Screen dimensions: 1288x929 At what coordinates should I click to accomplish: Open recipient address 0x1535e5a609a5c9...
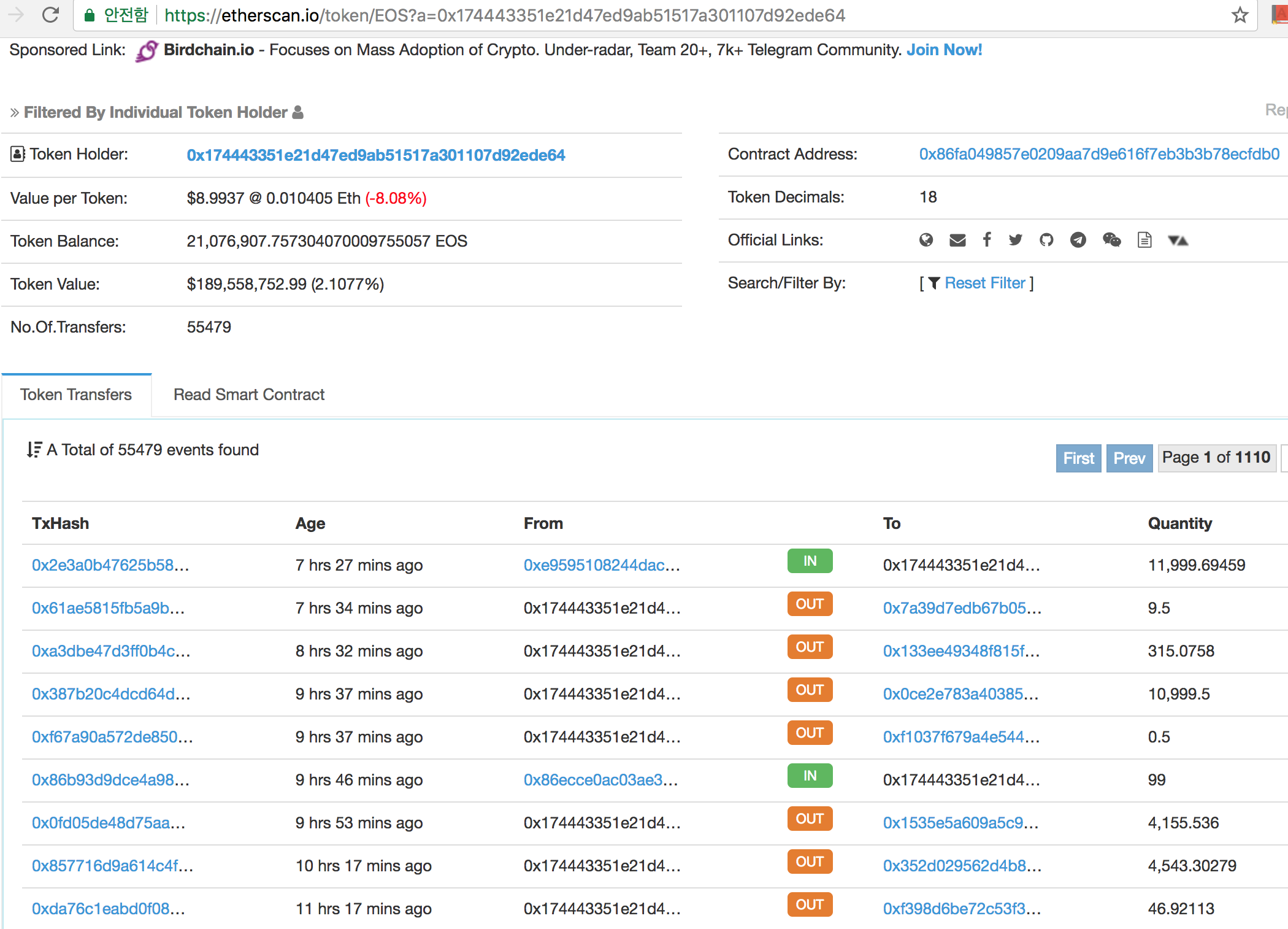pyautogui.click(x=961, y=823)
